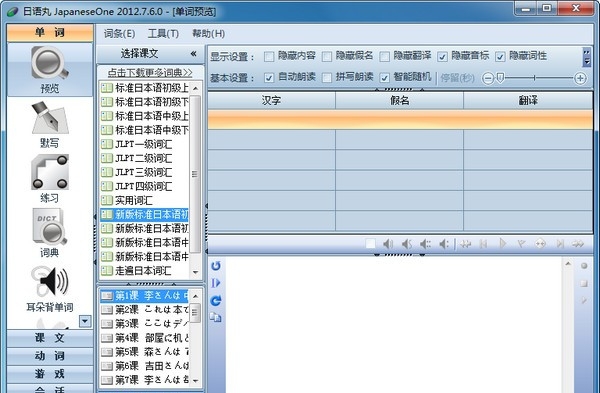Click the blue counter-clockwise arrow icon
This screenshot has height=393, width=600.
(x=216, y=266)
